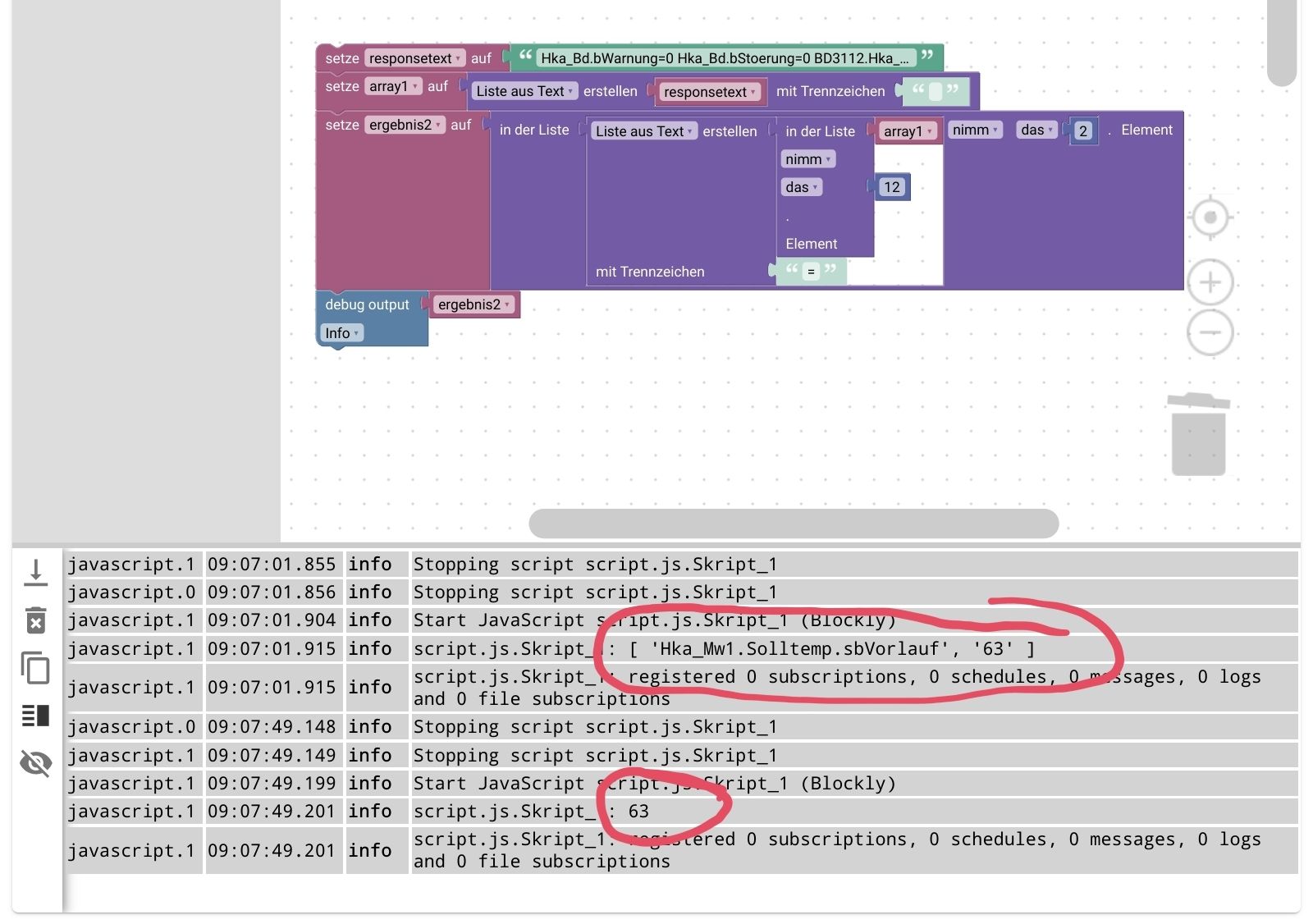Click 'javascript.0' in the 09:07:01.856 row
The image size is (1313, 924).
[x=131, y=592]
